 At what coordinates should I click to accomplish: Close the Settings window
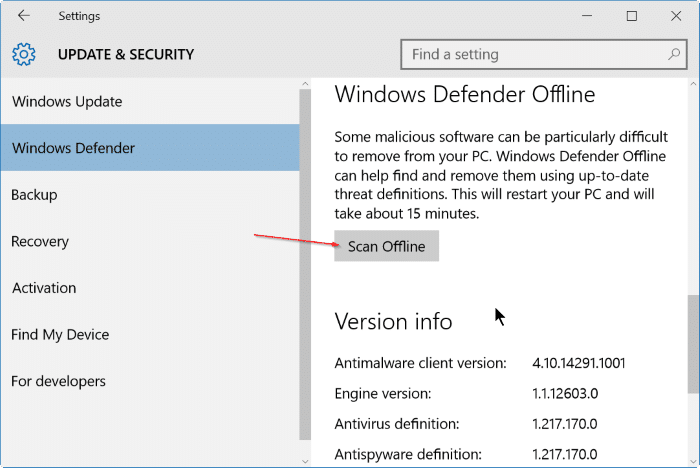pyautogui.click(x=676, y=16)
